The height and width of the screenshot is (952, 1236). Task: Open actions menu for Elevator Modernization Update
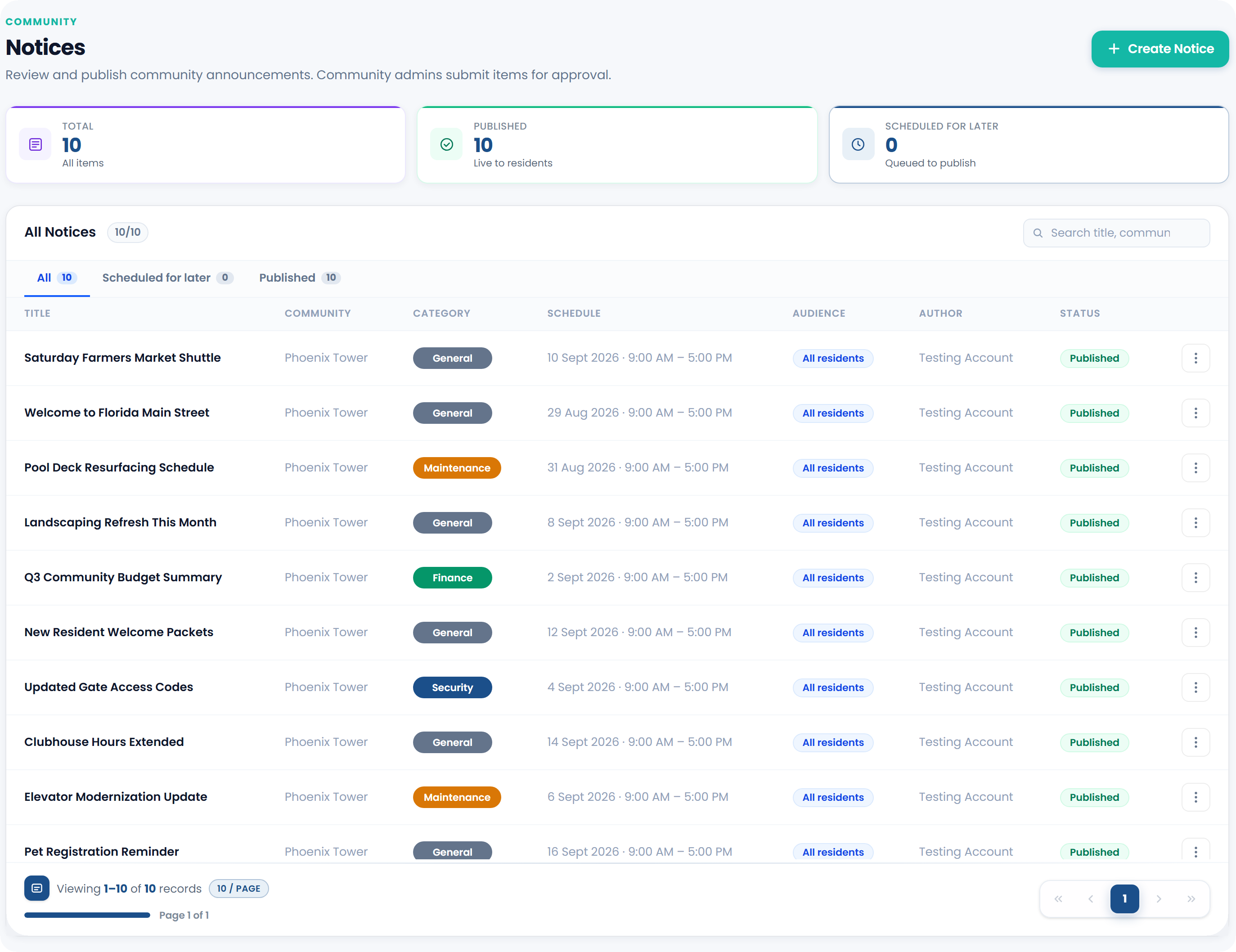tap(1195, 798)
